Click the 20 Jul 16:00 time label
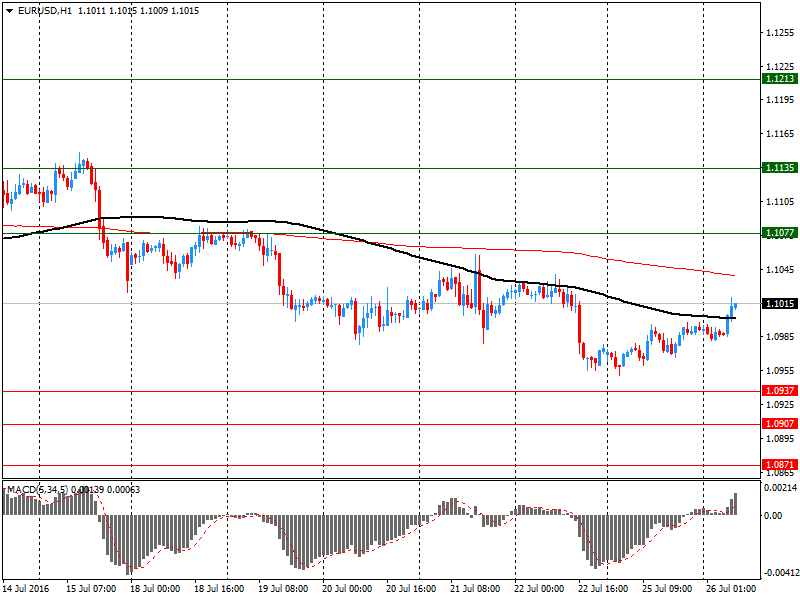 (411, 588)
